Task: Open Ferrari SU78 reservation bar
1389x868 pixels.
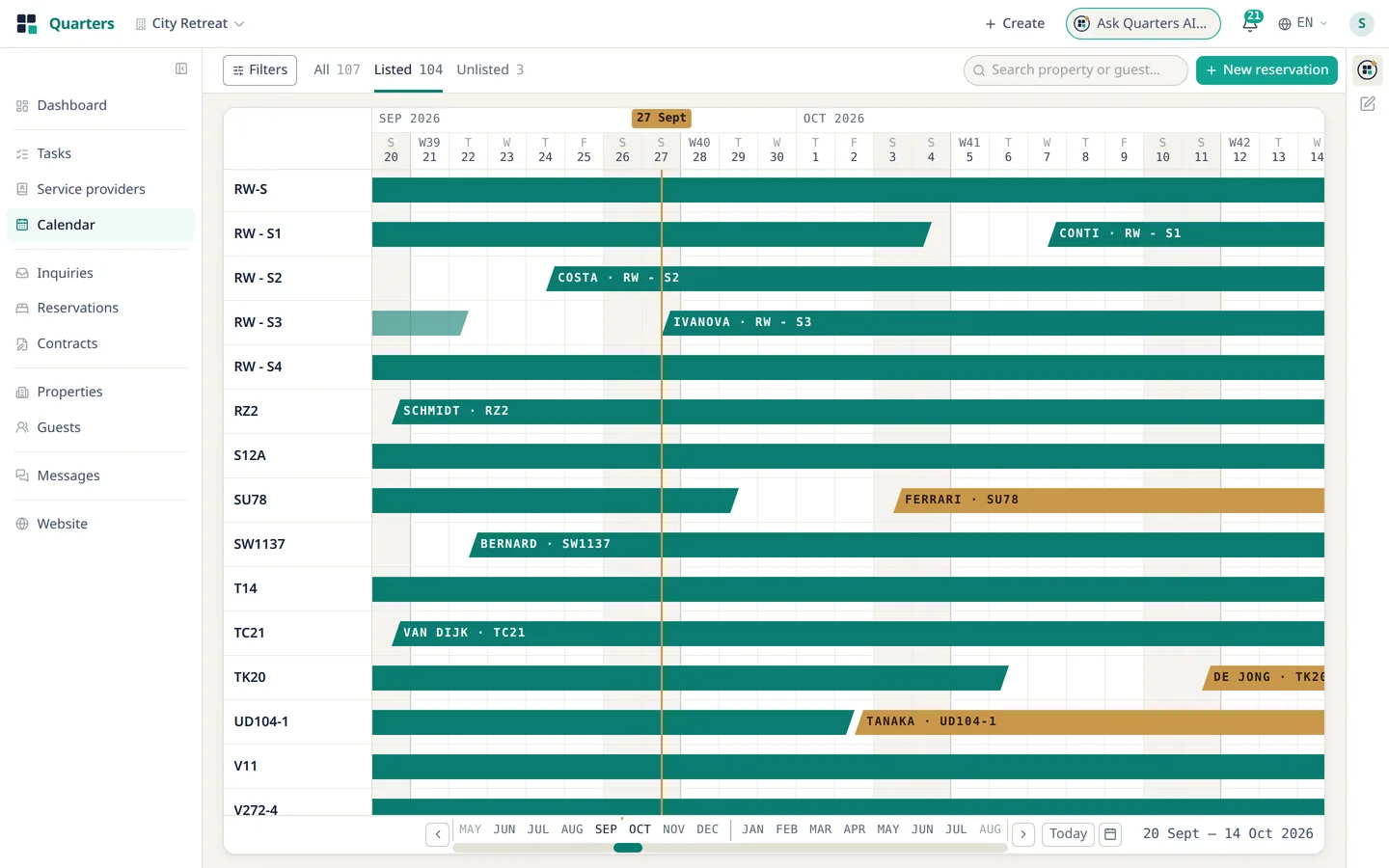Action: (1109, 500)
